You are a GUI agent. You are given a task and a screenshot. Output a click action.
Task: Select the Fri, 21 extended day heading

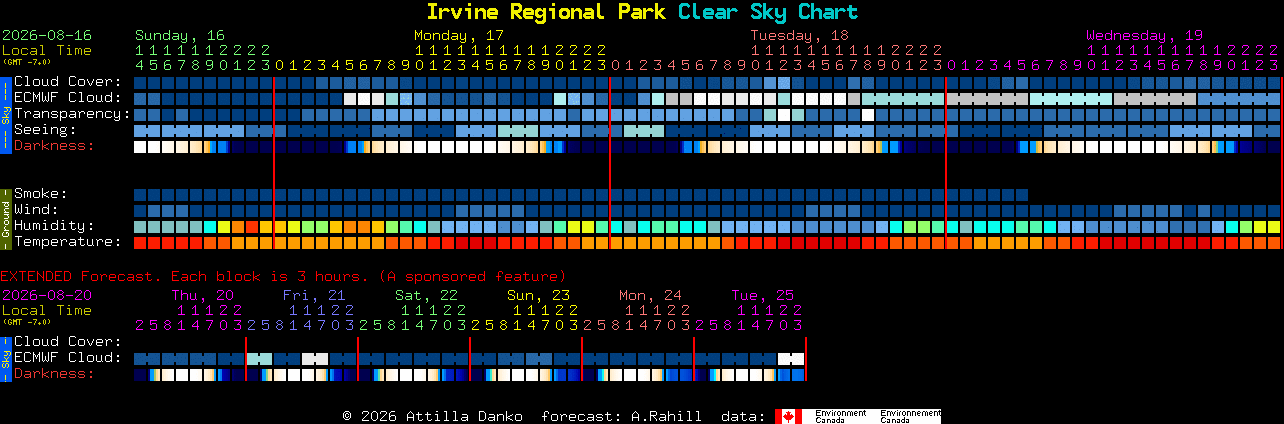314,295
